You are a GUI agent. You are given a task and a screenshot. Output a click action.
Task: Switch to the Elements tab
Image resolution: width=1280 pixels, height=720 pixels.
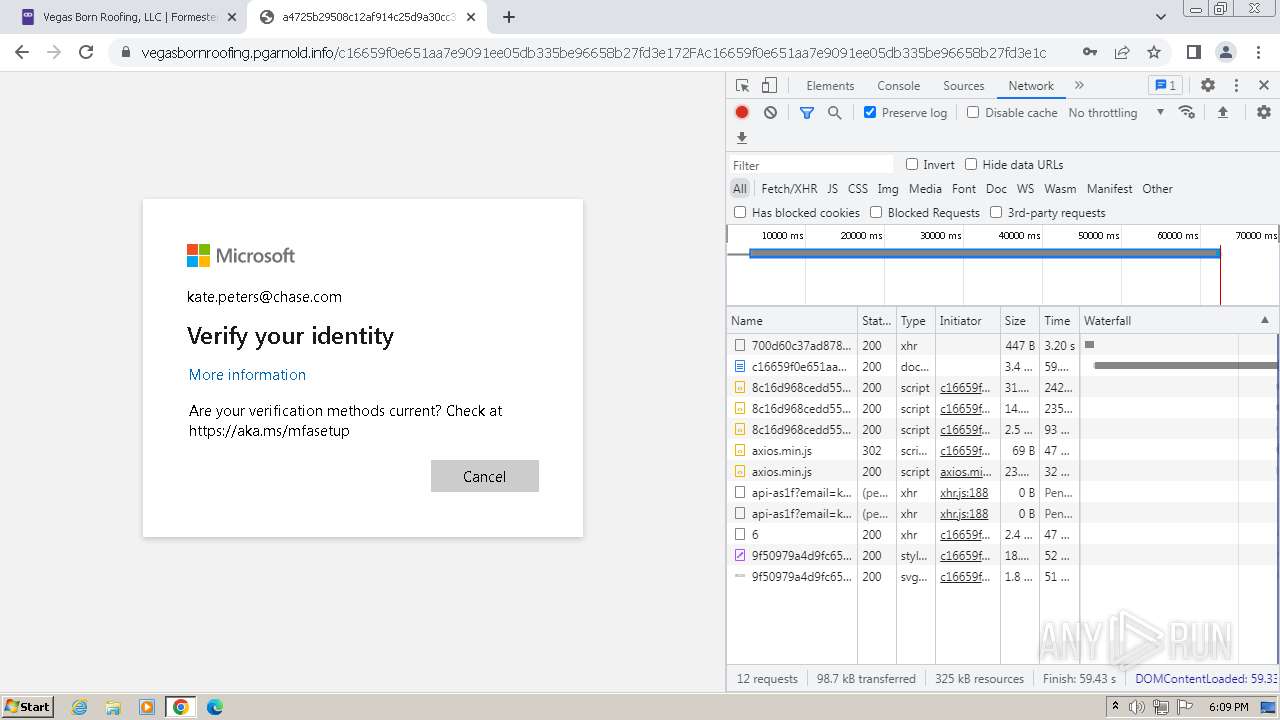pos(830,86)
